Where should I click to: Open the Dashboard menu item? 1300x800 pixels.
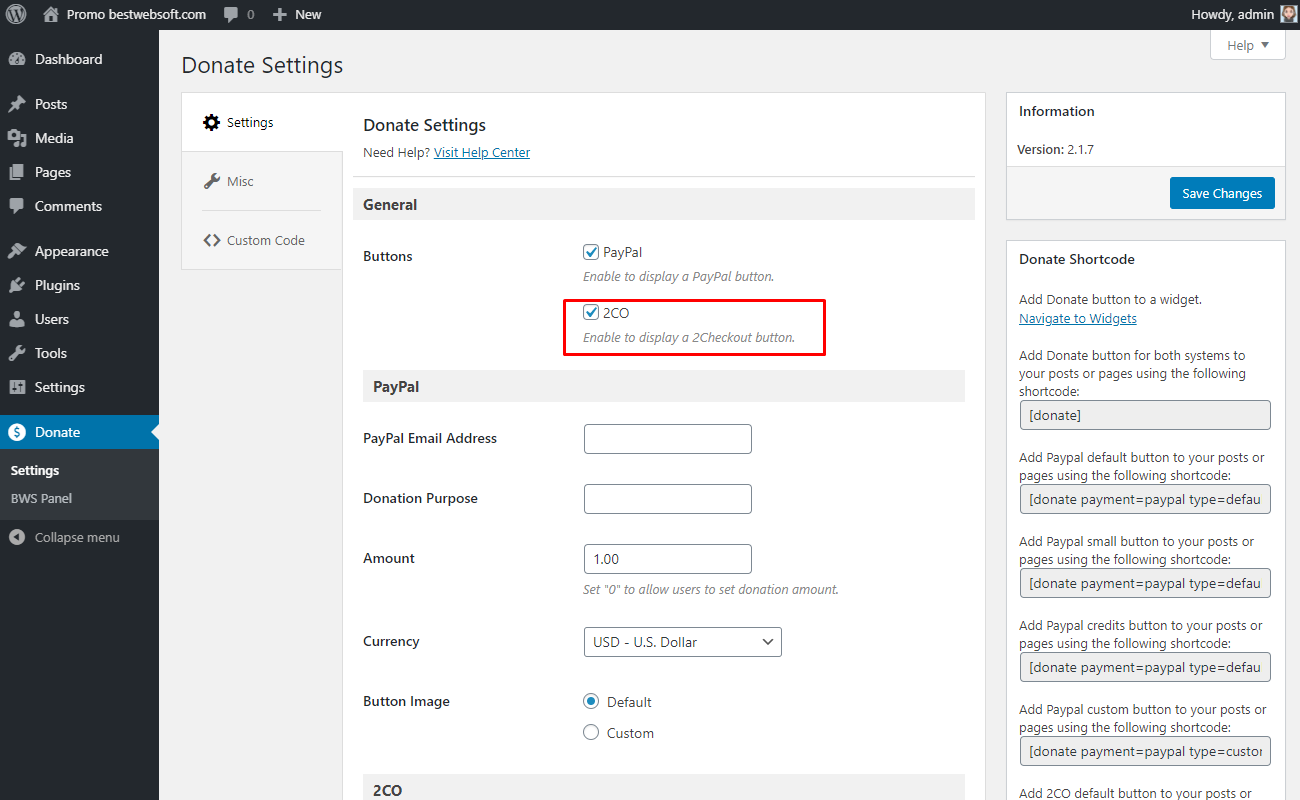coord(79,59)
